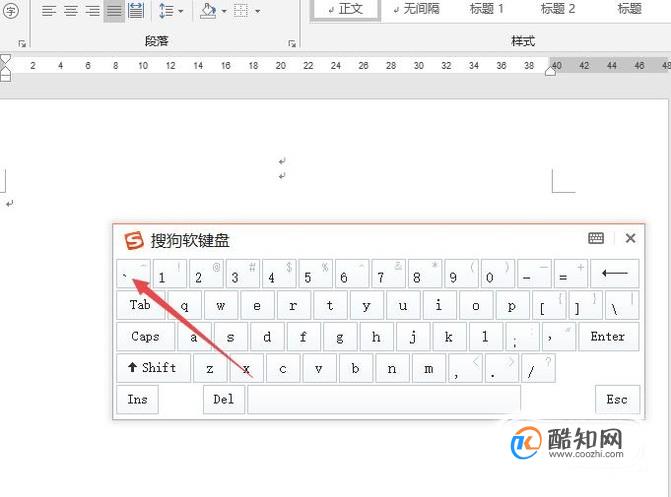Screen dimensions: 671x497
Task: Click the borders icon
Action: pos(241,11)
